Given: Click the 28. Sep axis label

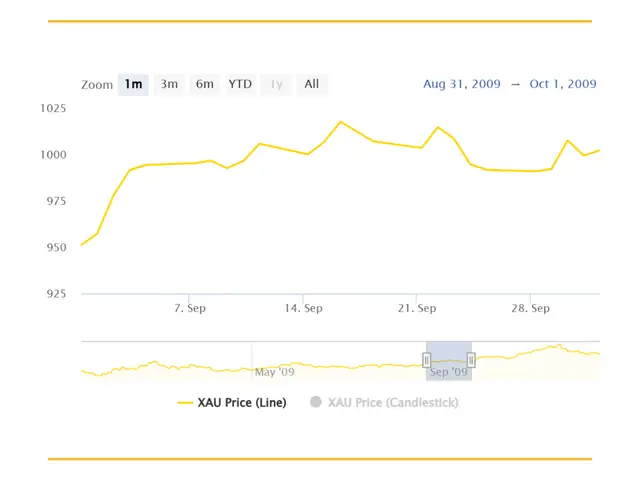Looking at the screenshot, I should pyautogui.click(x=530, y=308).
